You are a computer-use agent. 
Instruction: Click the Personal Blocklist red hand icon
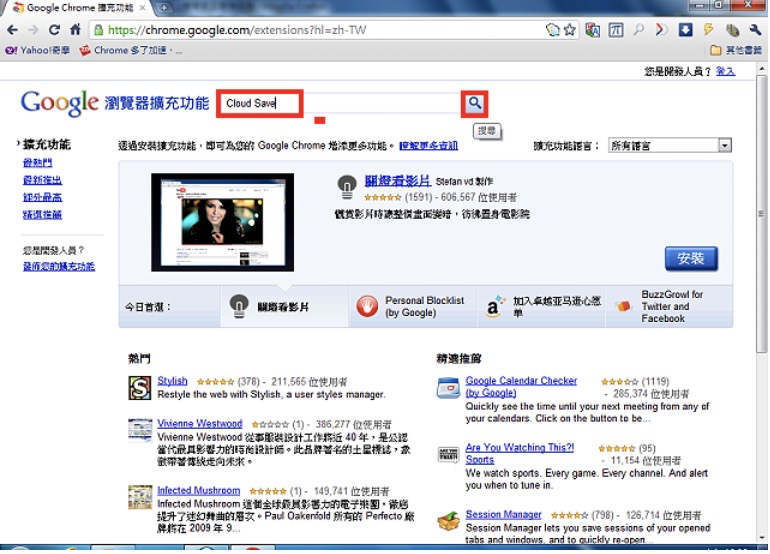point(367,306)
